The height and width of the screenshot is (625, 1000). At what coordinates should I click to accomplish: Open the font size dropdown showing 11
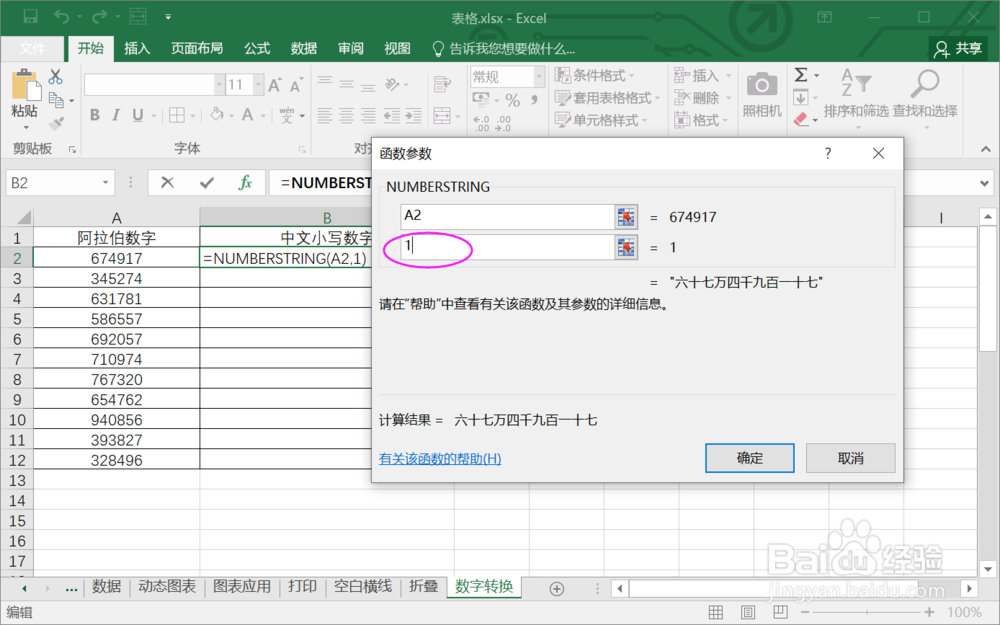(258, 84)
